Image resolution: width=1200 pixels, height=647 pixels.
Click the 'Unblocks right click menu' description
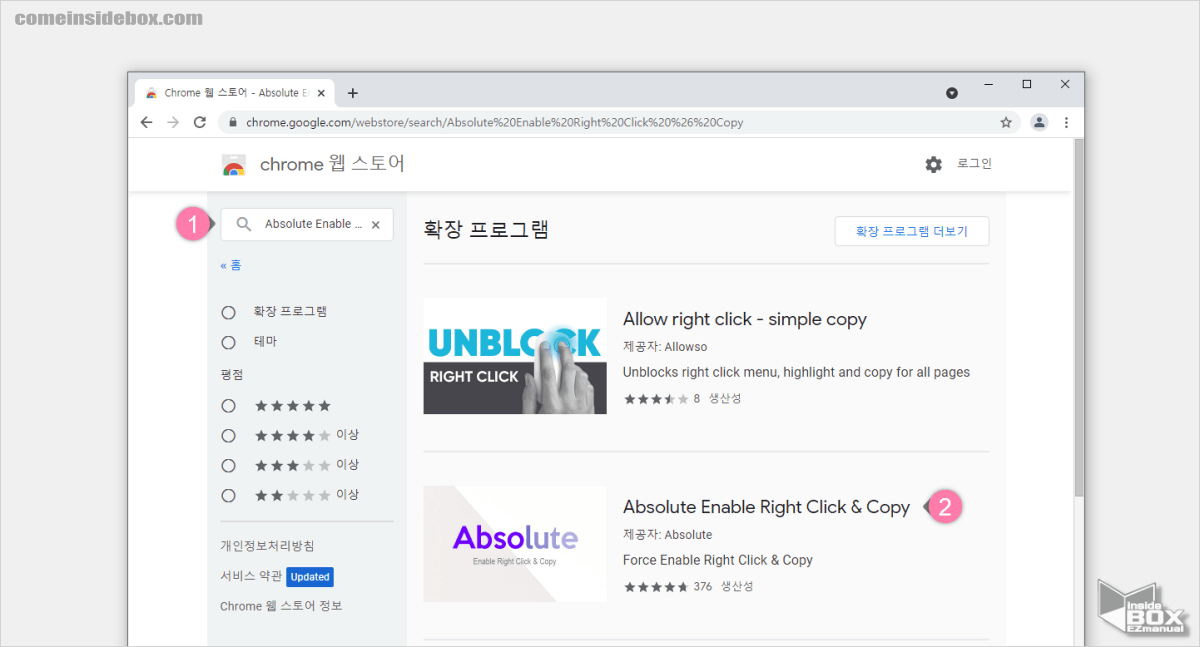coord(796,372)
